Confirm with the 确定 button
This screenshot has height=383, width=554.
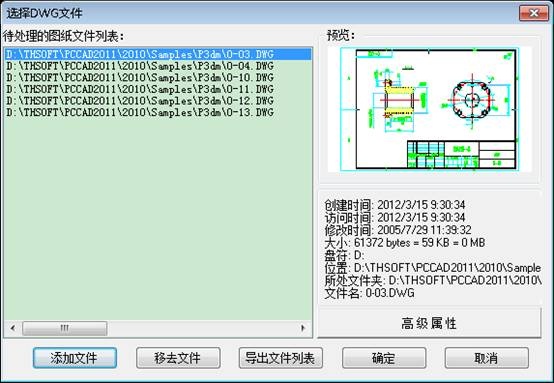click(384, 358)
